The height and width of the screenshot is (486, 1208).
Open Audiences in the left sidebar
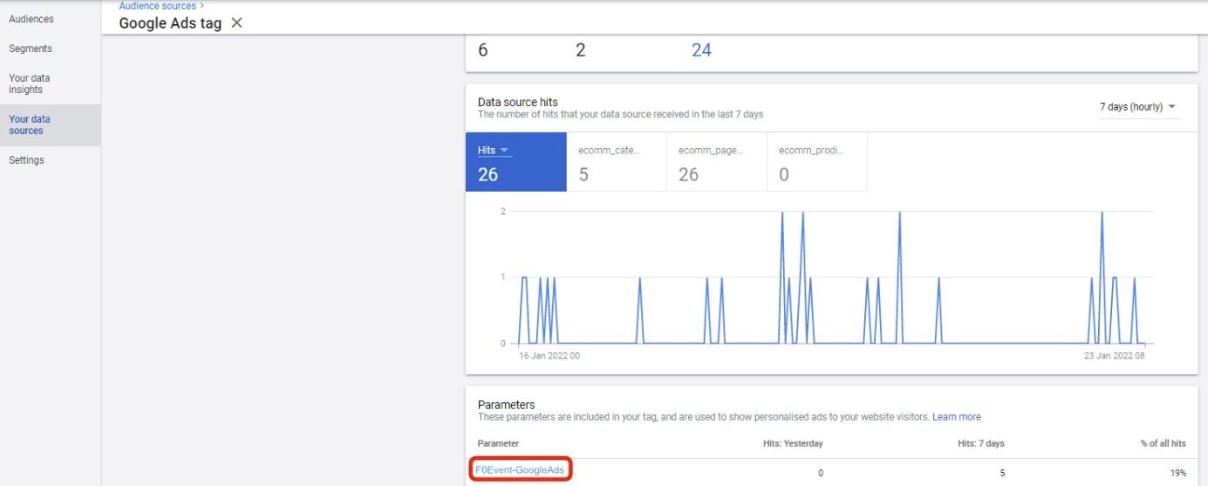(31, 19)
